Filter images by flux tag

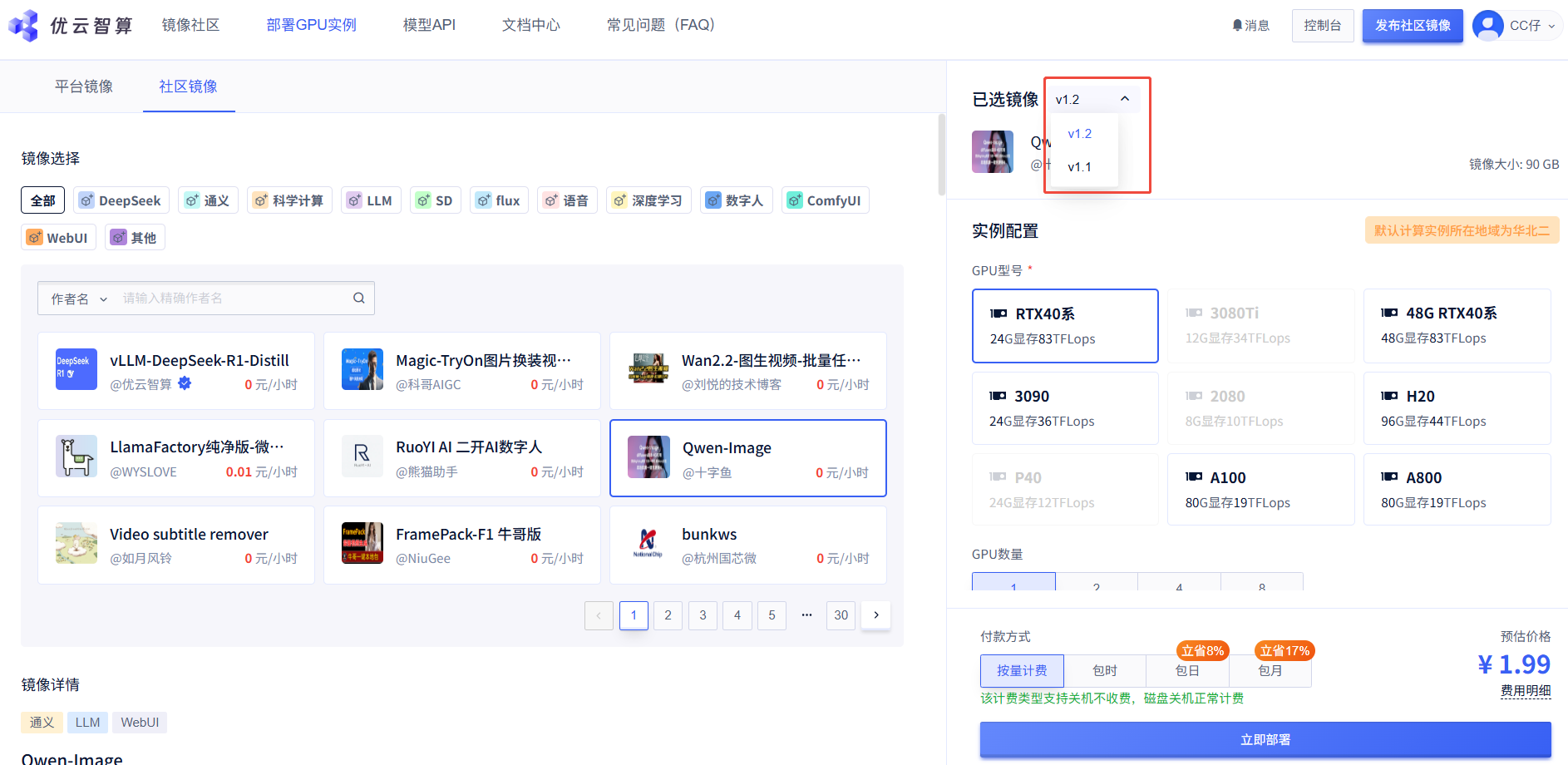(x=499, y=200)
